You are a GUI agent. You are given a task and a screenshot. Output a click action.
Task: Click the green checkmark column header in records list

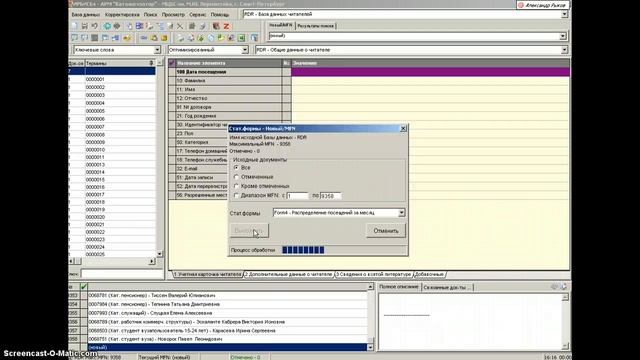(x=84, y=287)
